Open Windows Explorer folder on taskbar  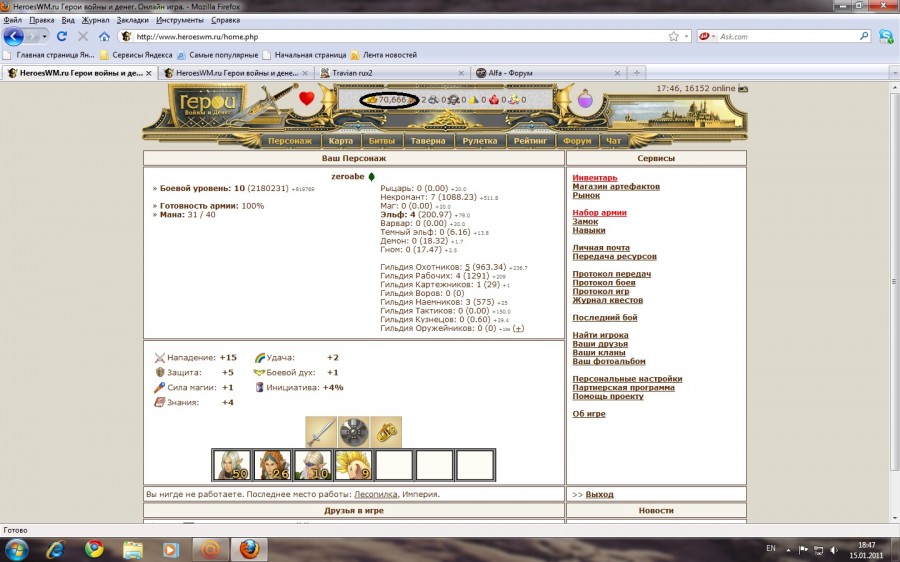click(133, 549)
